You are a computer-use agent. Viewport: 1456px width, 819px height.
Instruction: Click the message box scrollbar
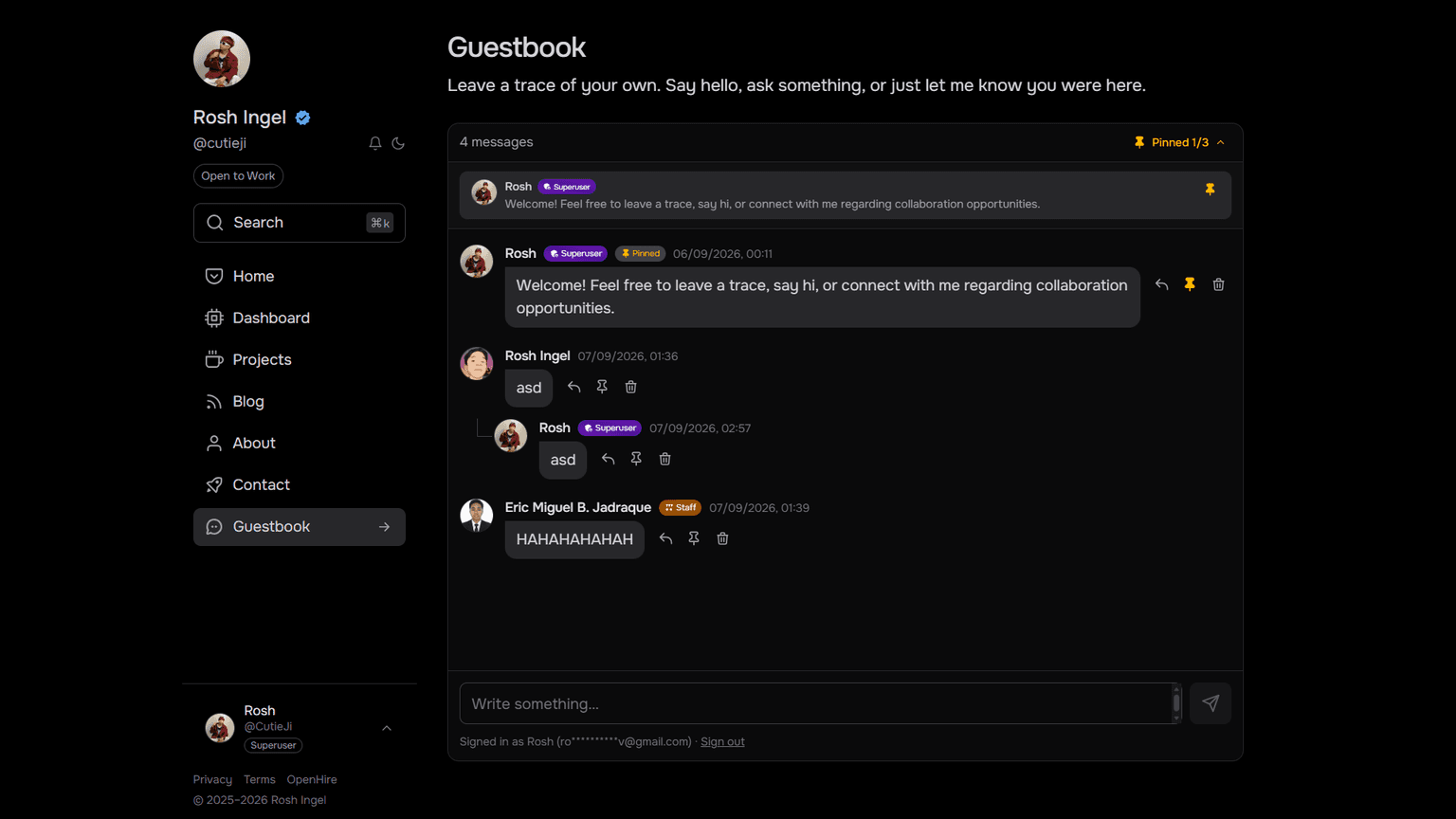pyautogui.click(x=1176, y=703)
